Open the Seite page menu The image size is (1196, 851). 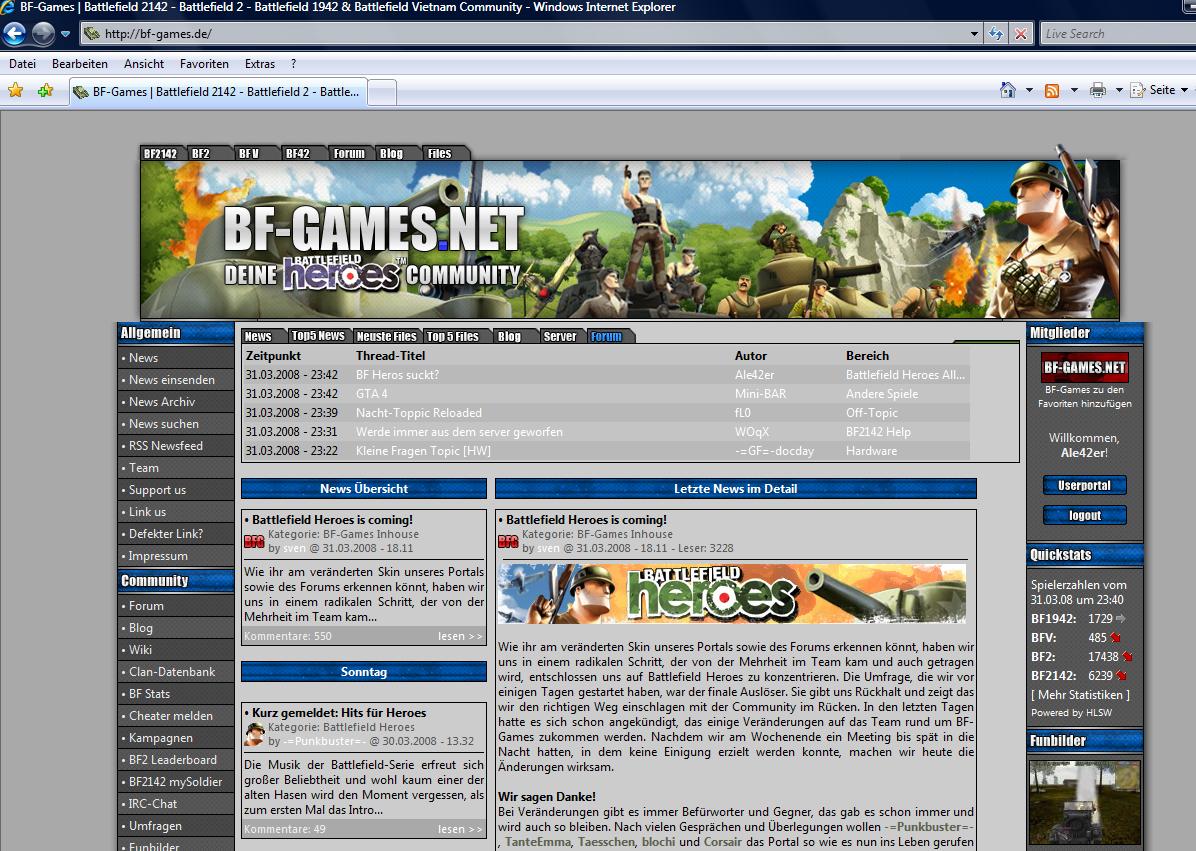tap(1159, 90)
